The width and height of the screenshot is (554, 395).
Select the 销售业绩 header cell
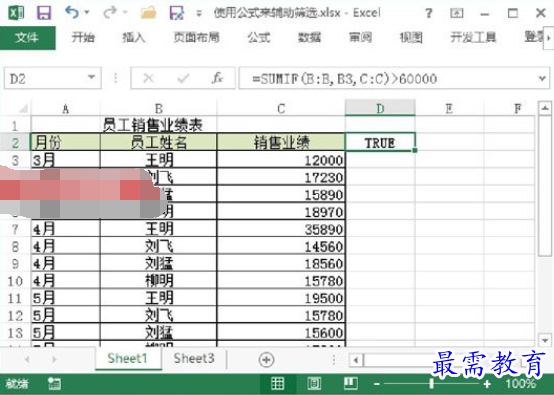click(x=281, y=142)
